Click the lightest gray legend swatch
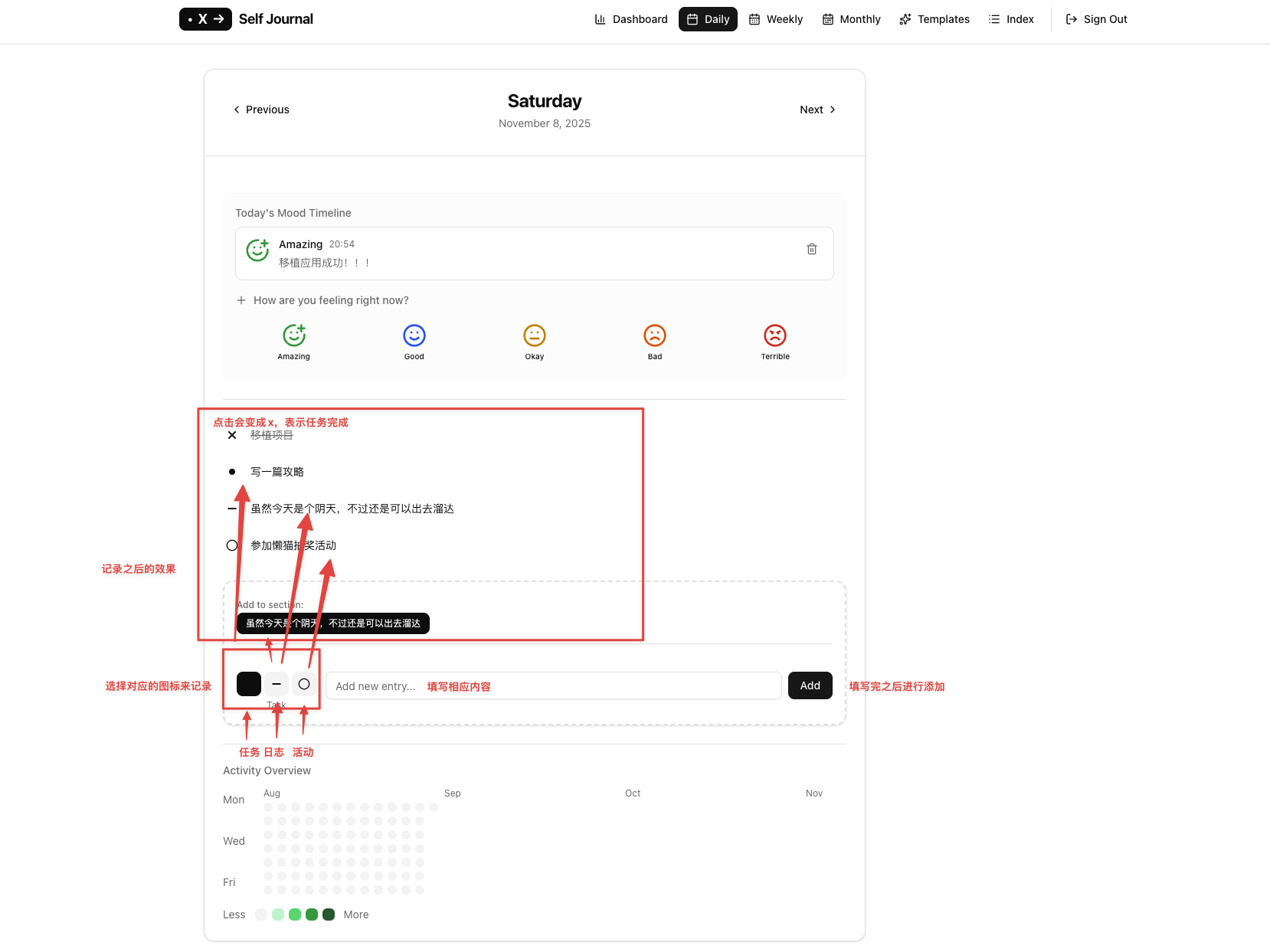The width and height of the screenshot is (1270, 952). coord(261,914)
